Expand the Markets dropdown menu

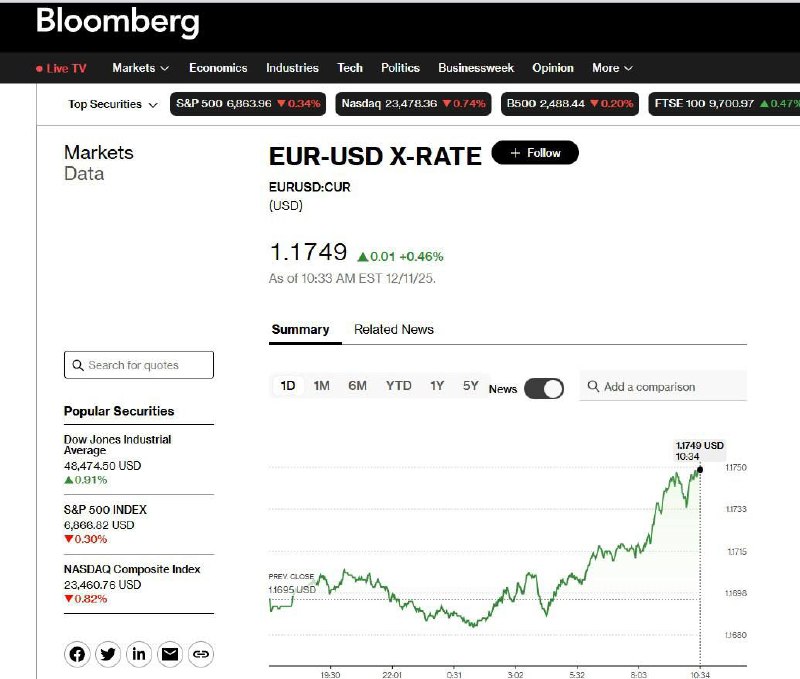140,68
